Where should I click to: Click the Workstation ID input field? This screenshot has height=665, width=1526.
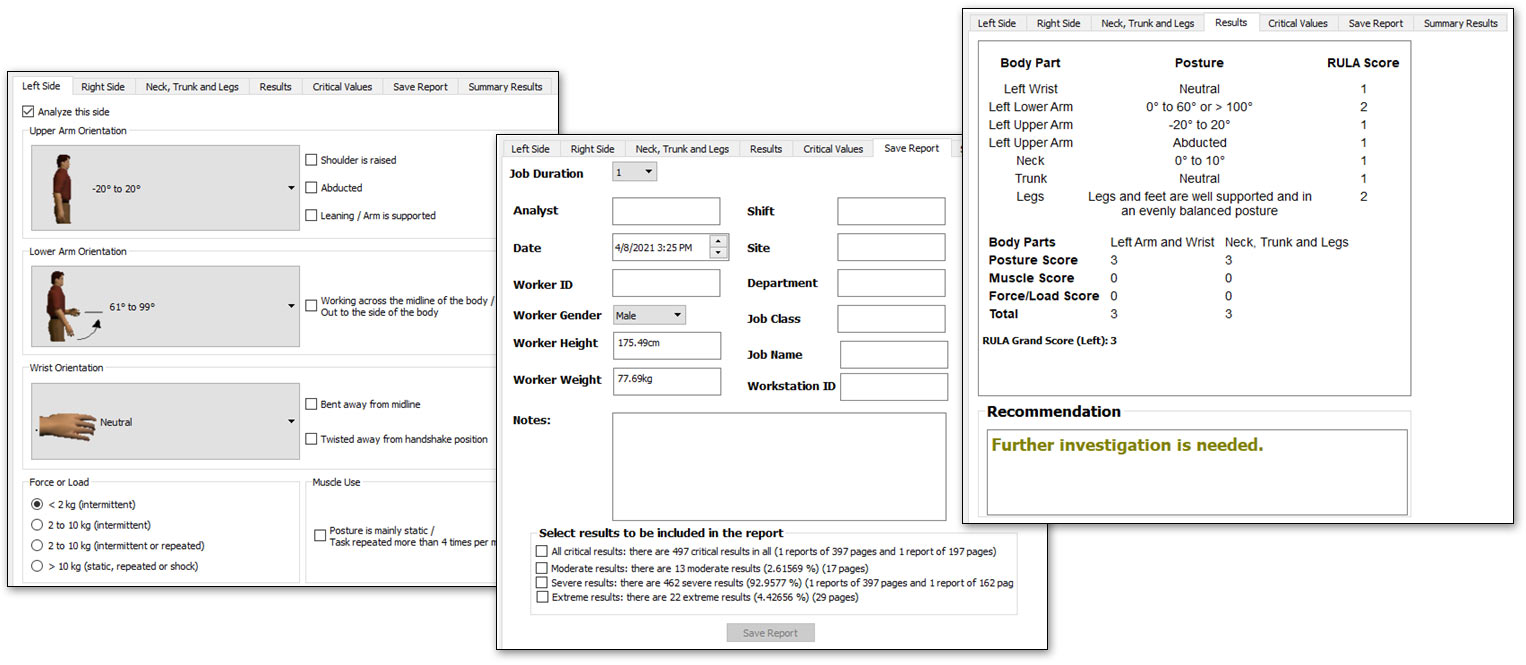[x=894, y=387]
